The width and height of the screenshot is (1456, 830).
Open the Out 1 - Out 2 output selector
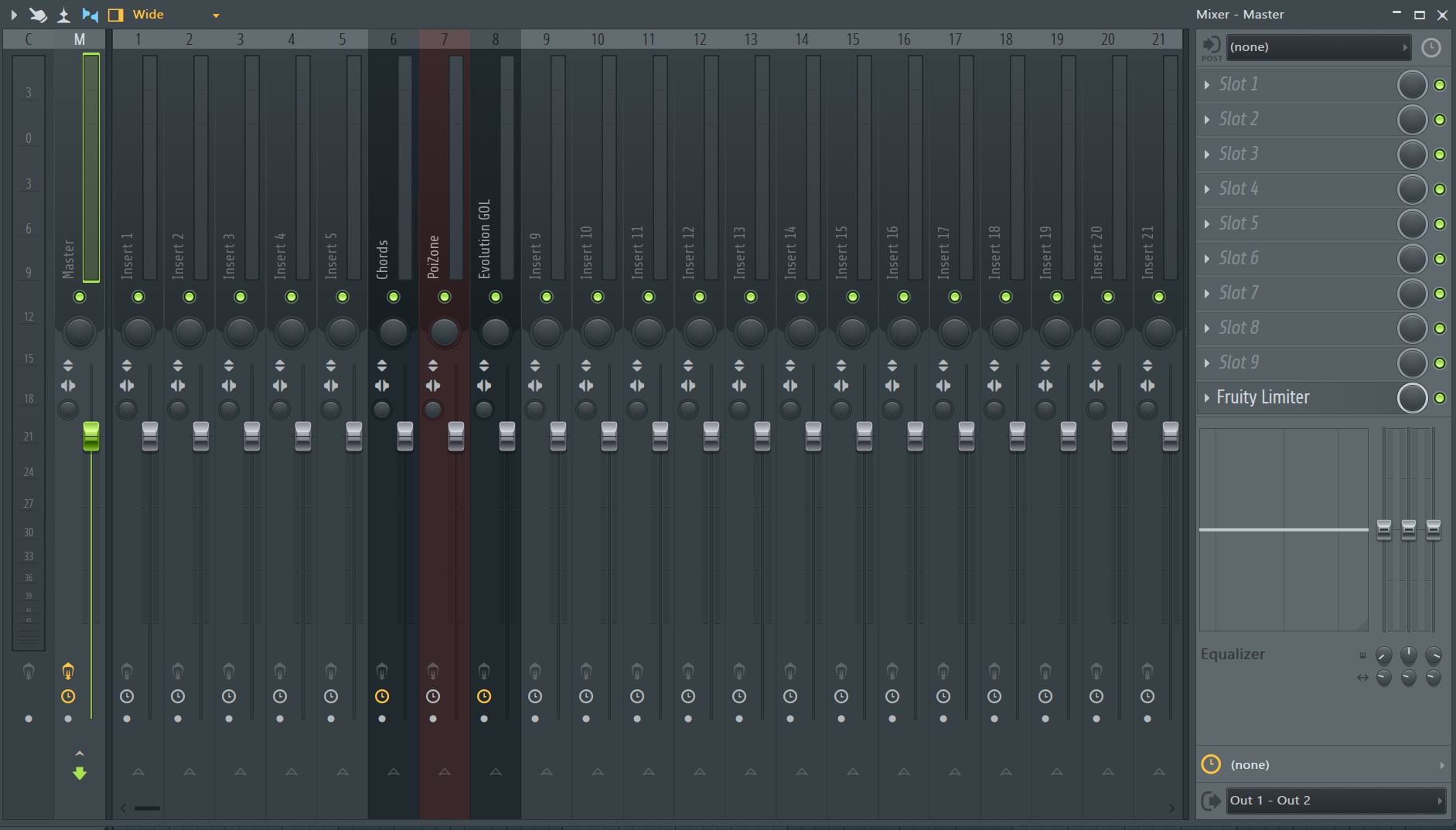[x=1333, y=801]
